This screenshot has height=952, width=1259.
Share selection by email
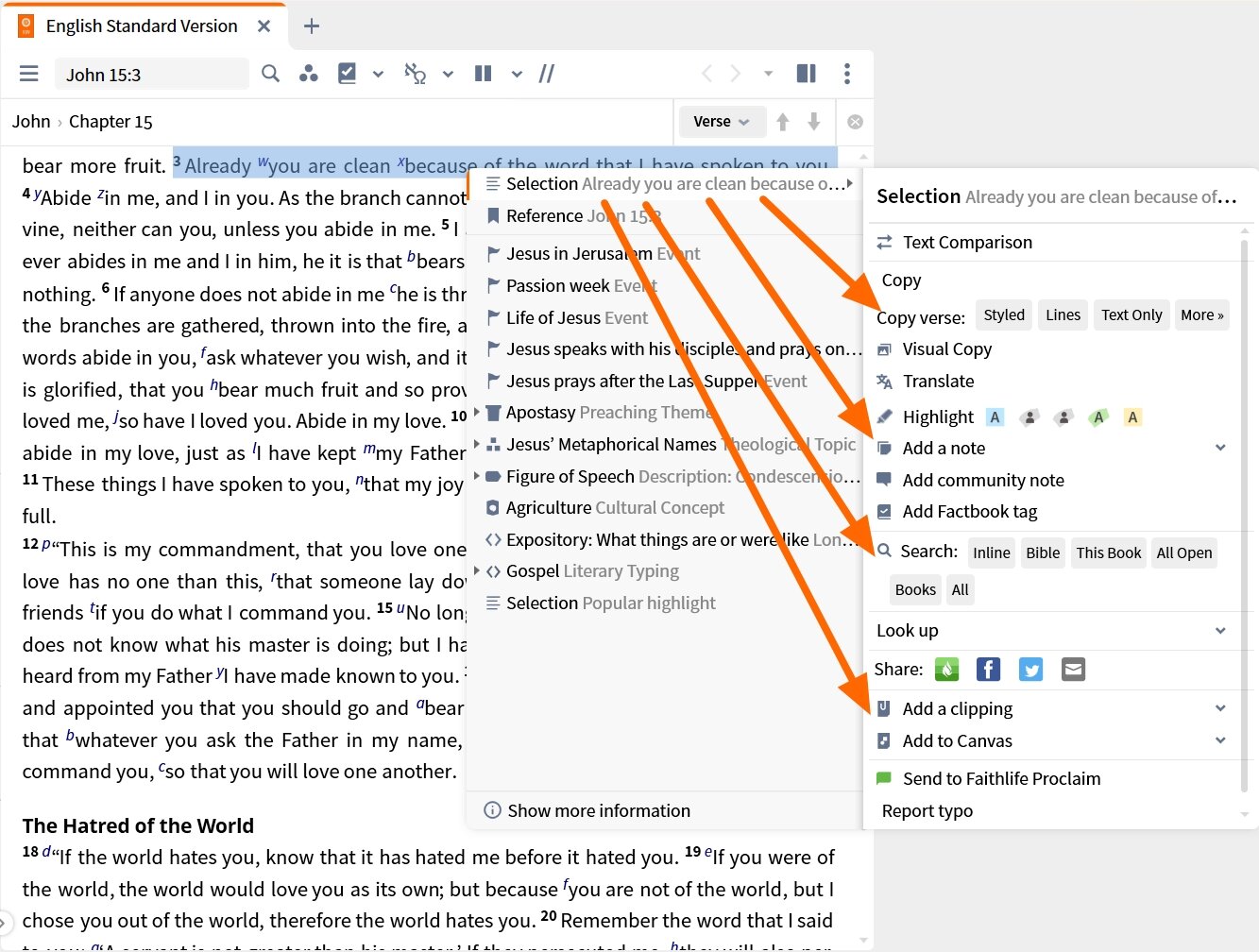[1073, 670]
